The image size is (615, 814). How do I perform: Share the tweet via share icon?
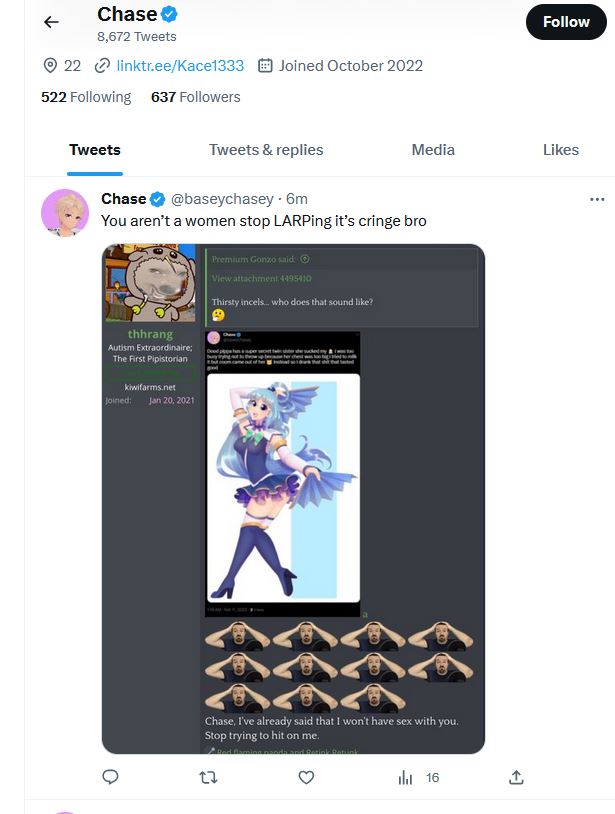click(516, 777)
